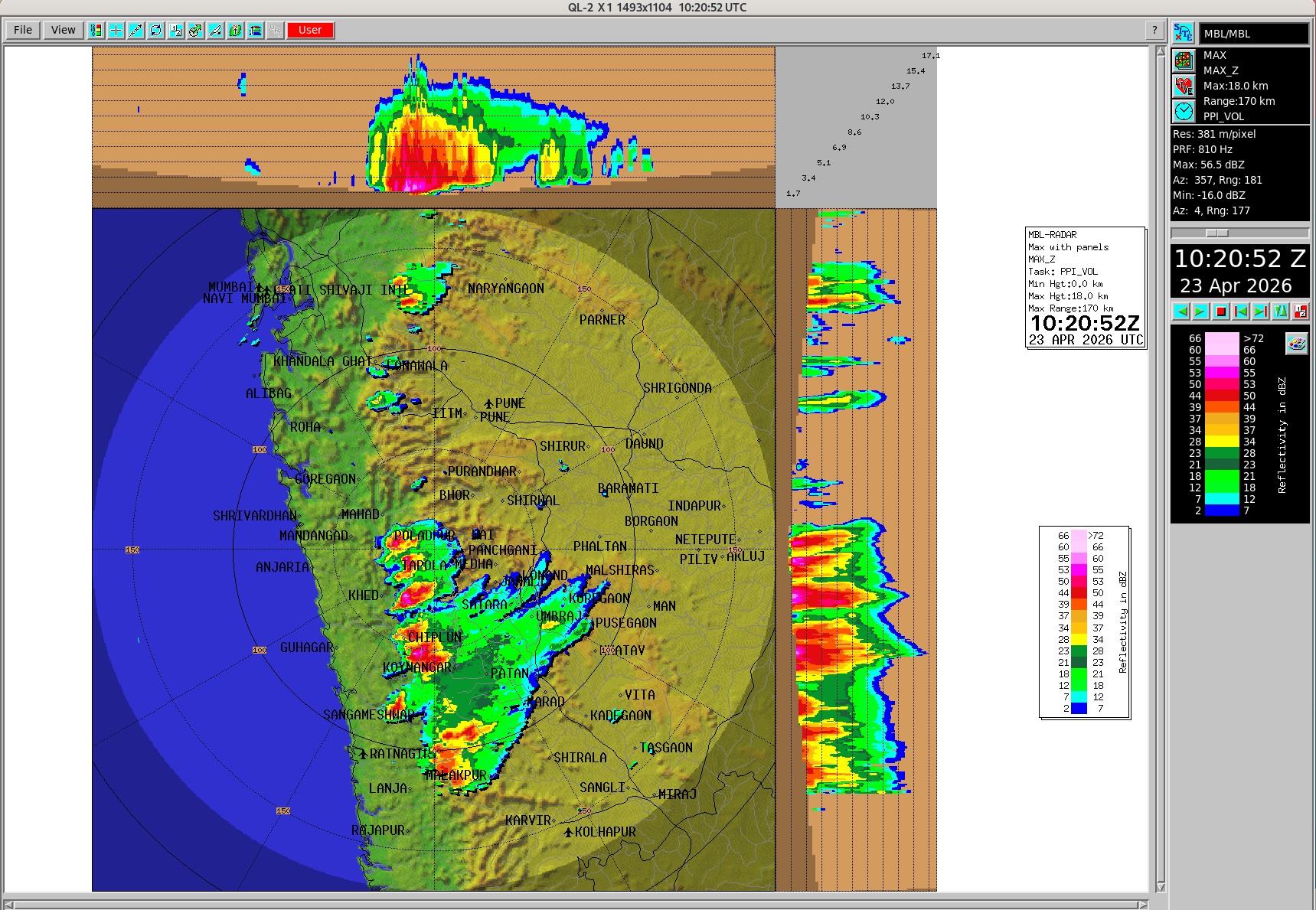
Task: Play animation forward with green arrow
Action: point(1200,311)
